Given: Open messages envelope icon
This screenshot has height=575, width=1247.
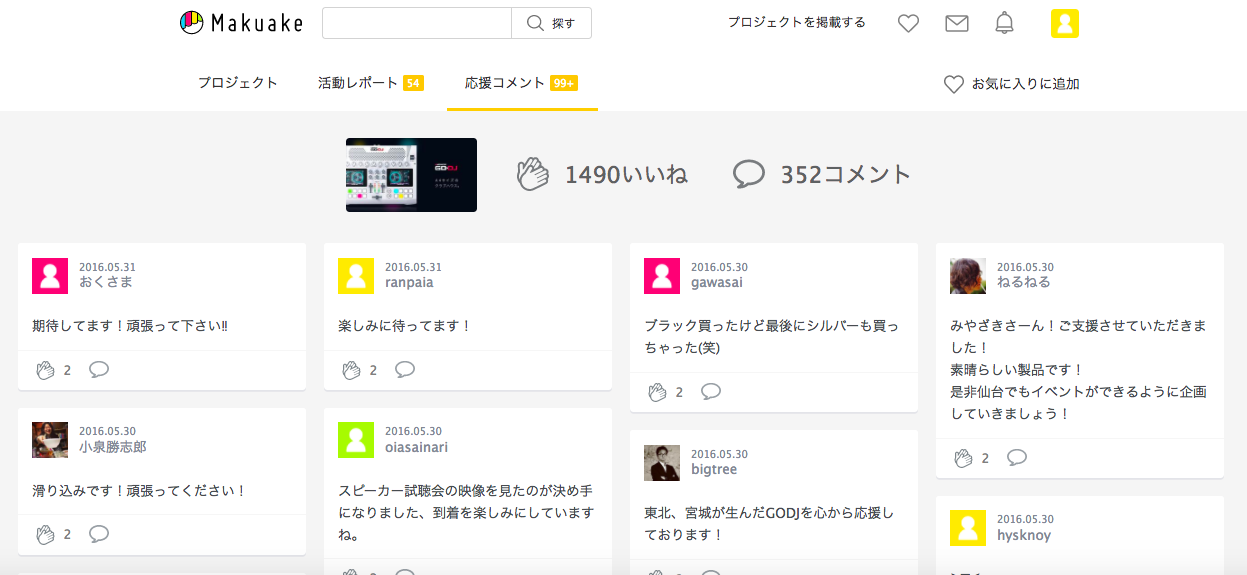Looking at the screenshot, I should (x=957, y=23).
